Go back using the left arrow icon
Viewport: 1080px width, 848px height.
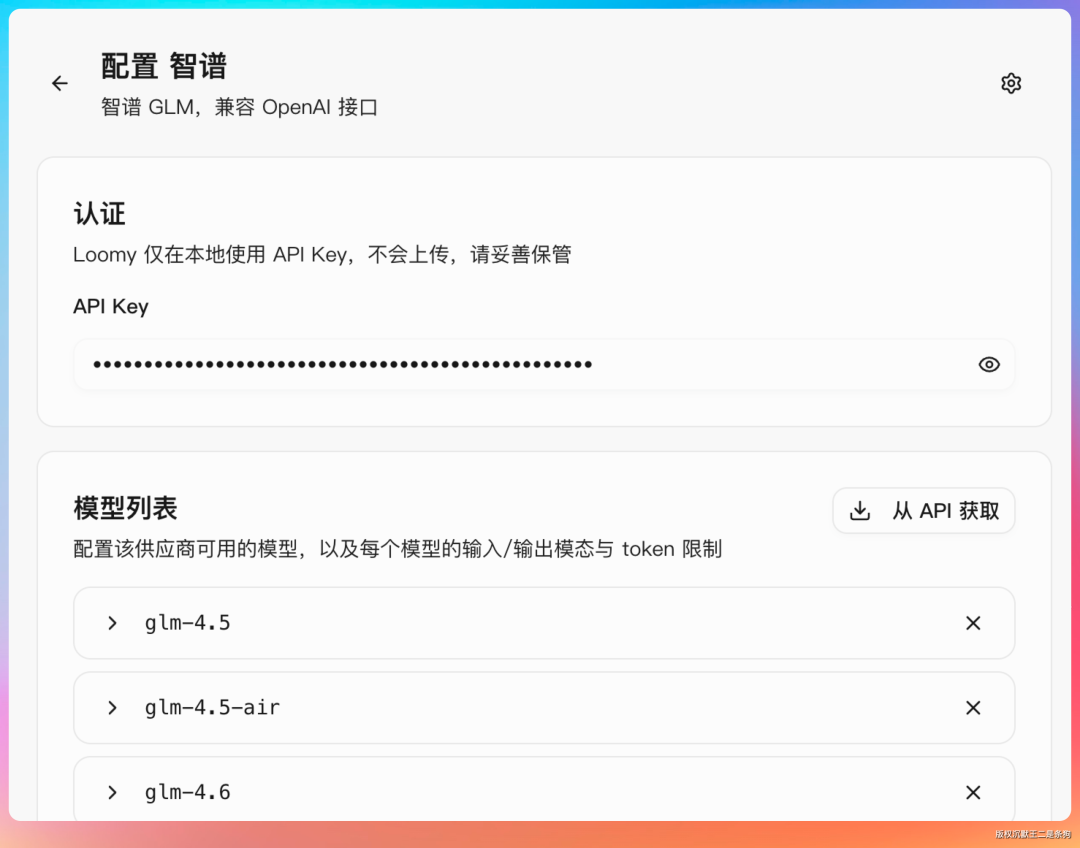pyautogui.click(x=60, y=83)
